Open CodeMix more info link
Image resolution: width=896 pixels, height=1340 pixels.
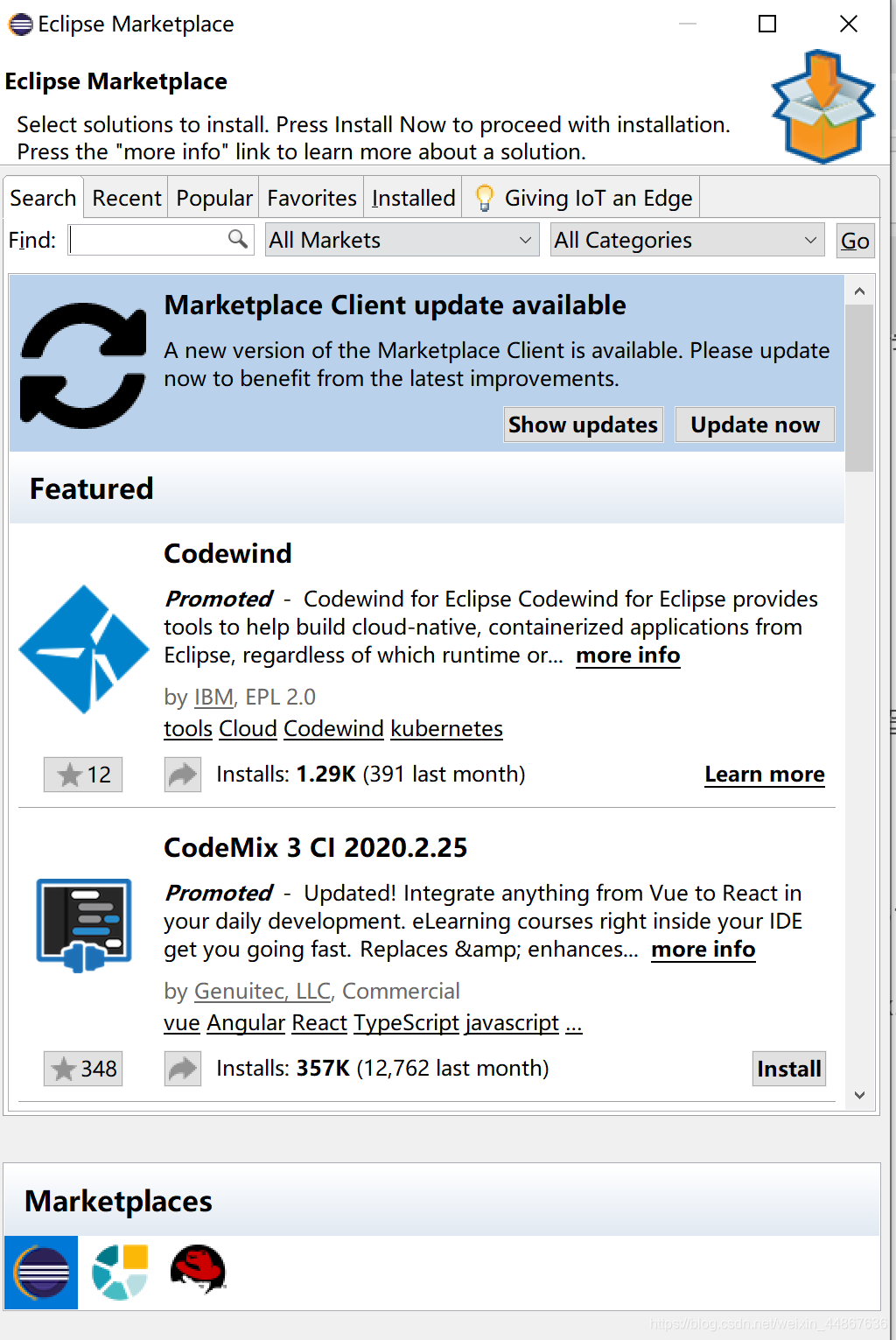pyautogui.click(x=703, y=950)
